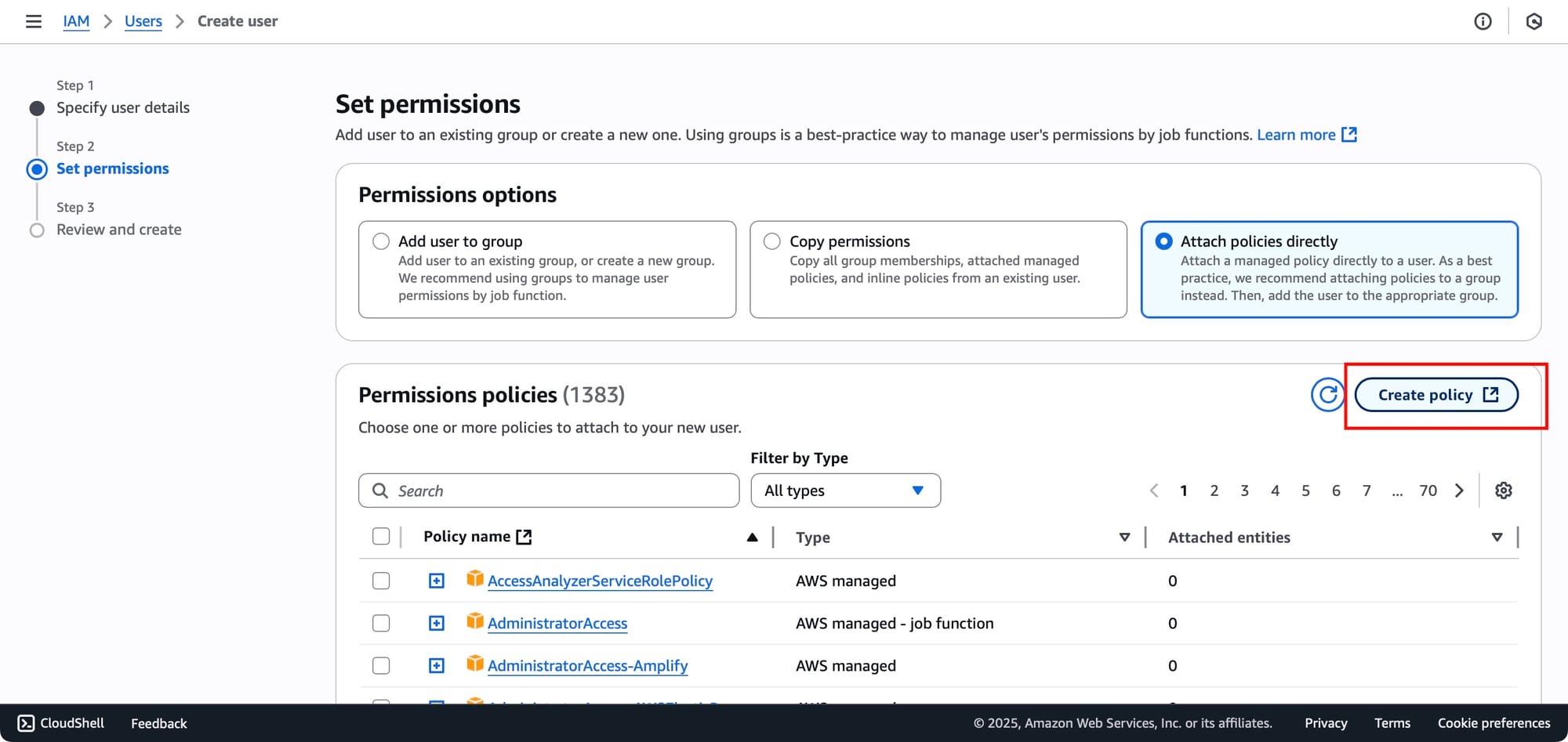Check the AdministratorAccess checkbox
1568x742 pixels.
(381, 623)
